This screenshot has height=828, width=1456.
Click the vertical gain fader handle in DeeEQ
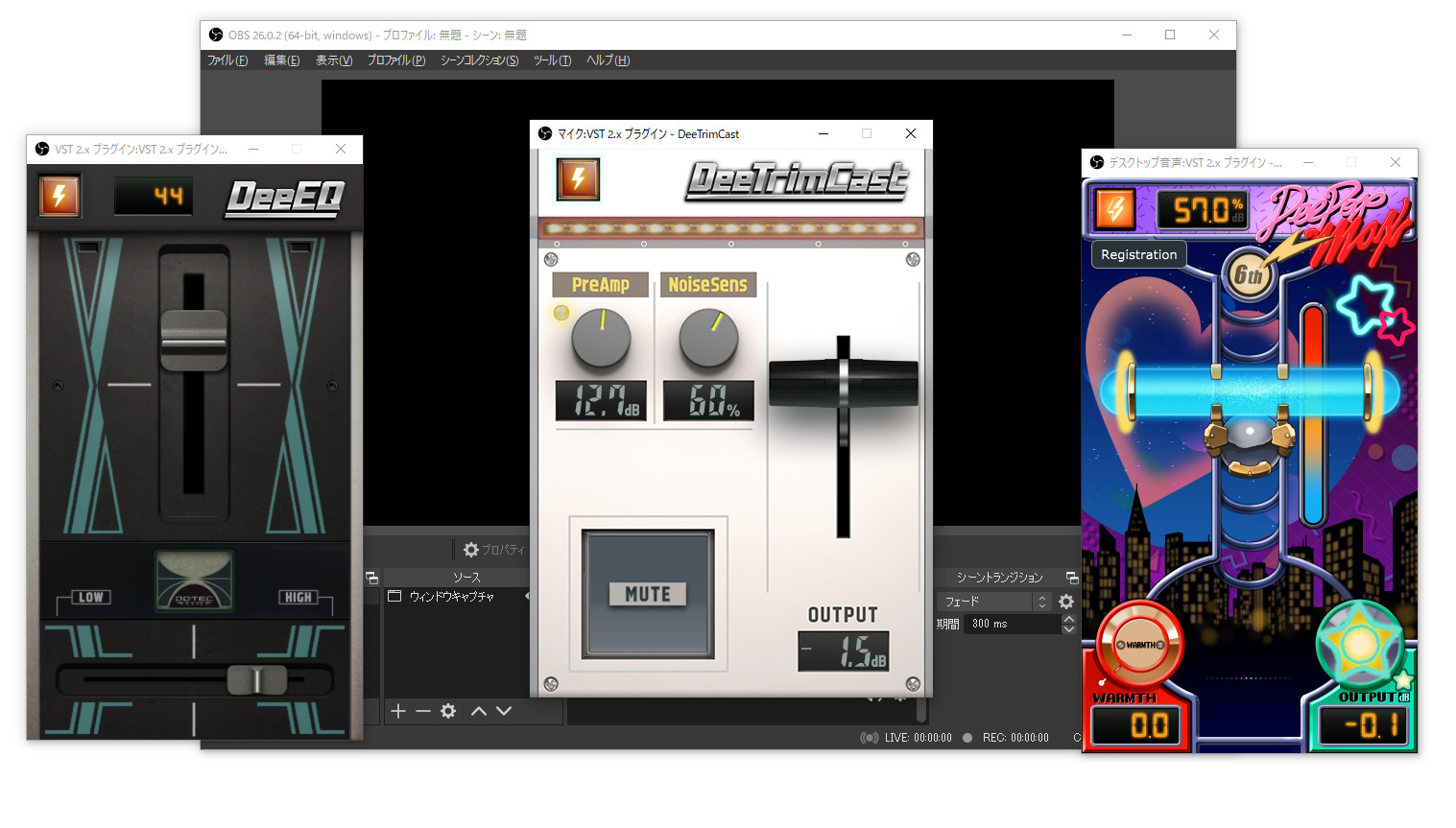click(x=194, y=341)
